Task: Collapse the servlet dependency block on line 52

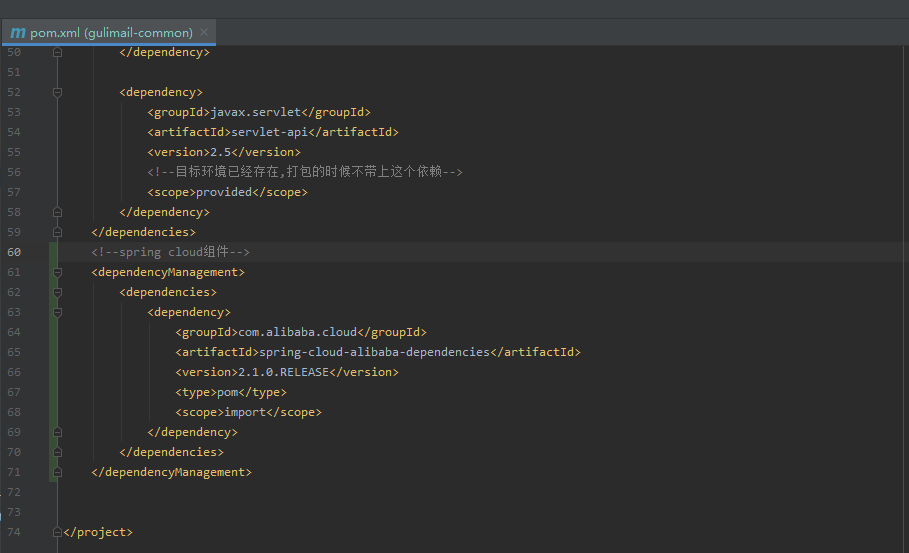Action: pos(57,92)
